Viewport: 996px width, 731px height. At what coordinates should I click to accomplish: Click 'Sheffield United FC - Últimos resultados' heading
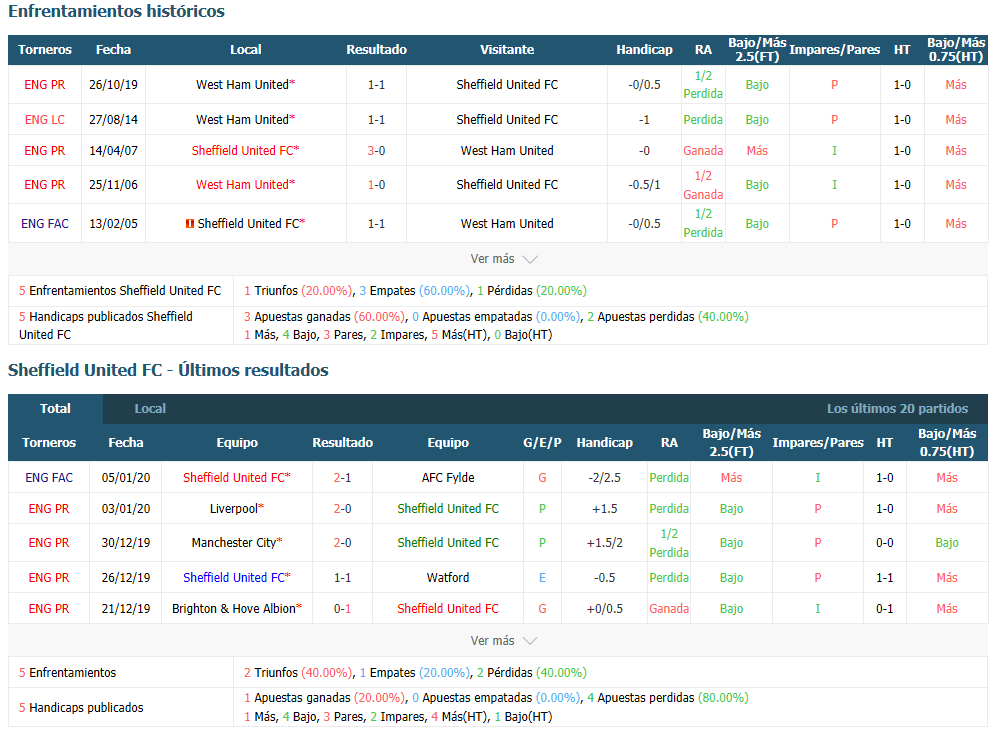coord(168,370)
